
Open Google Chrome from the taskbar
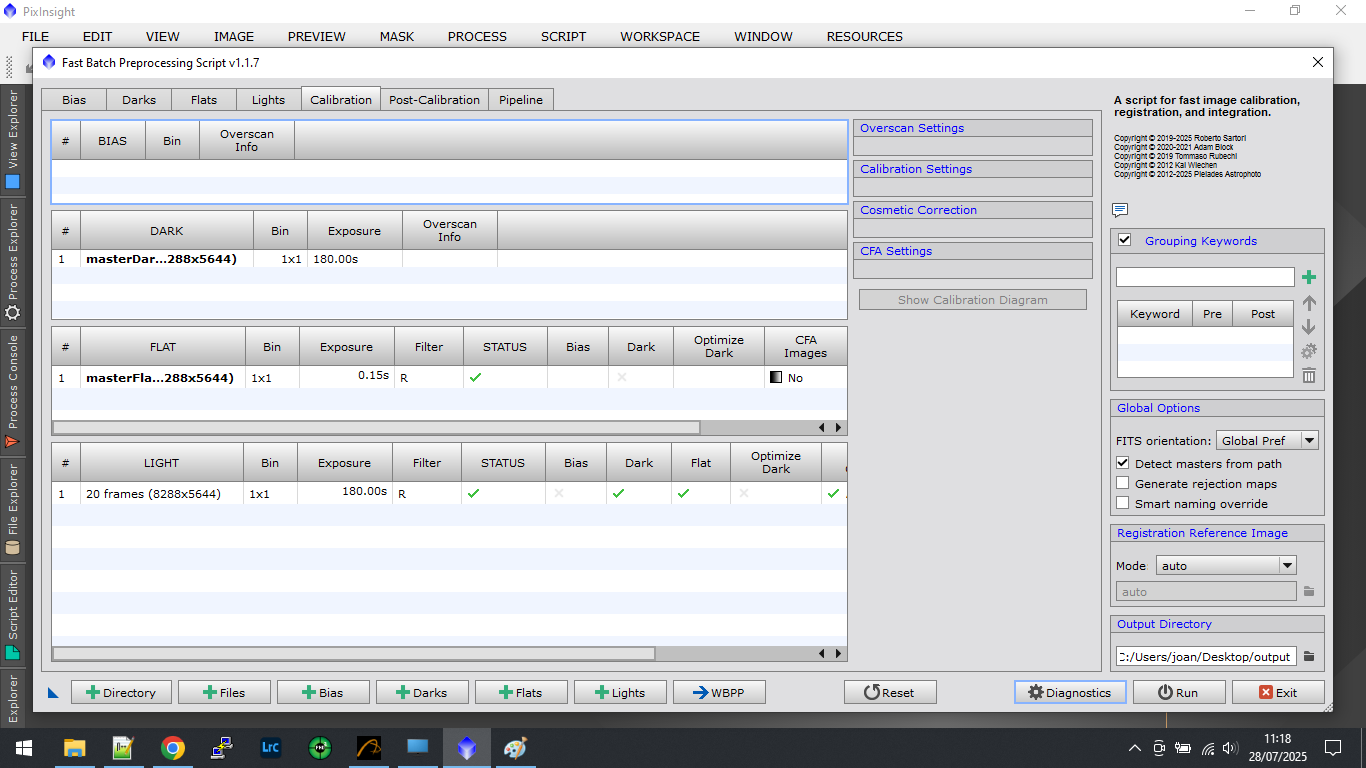173,747
